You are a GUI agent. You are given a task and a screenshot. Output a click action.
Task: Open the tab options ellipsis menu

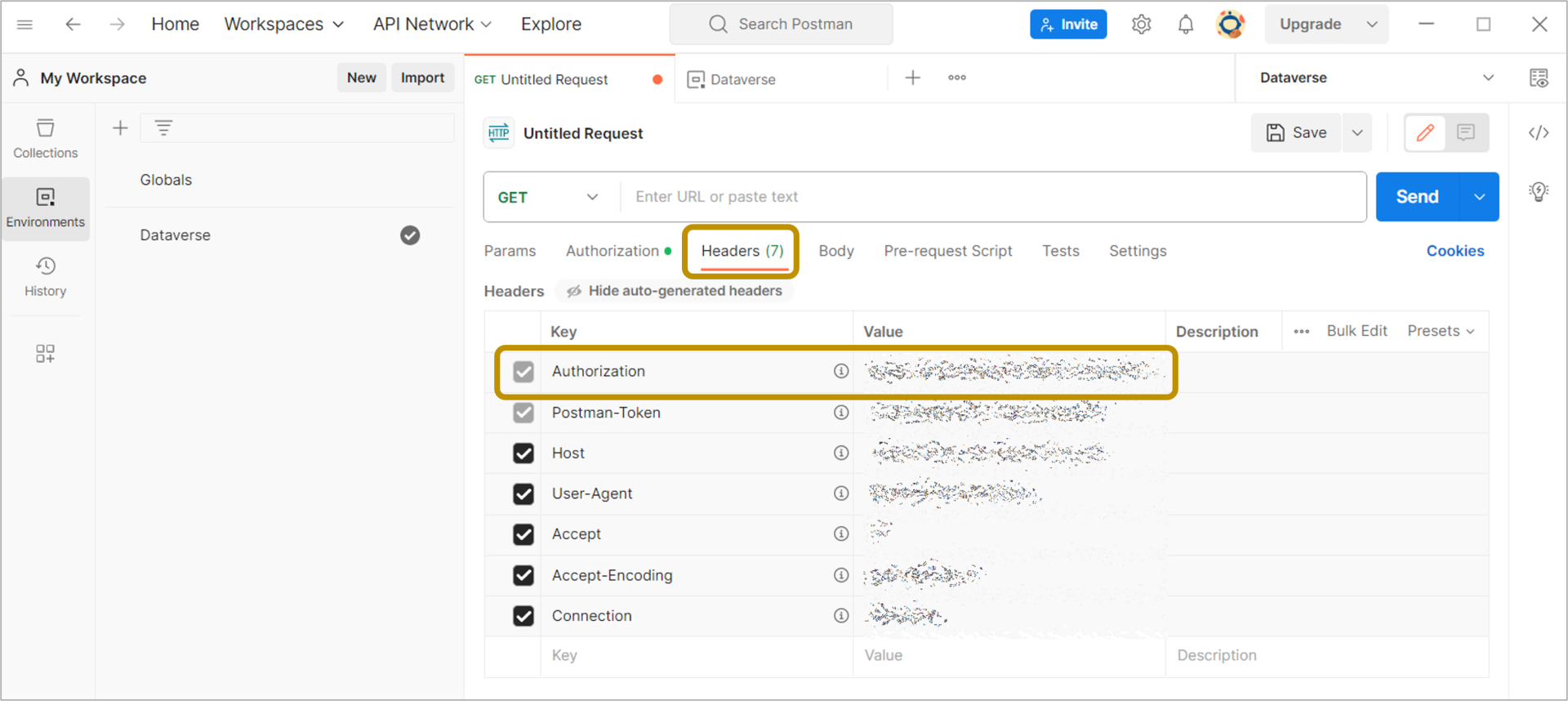pyautogui.click(x=957, y=78)
